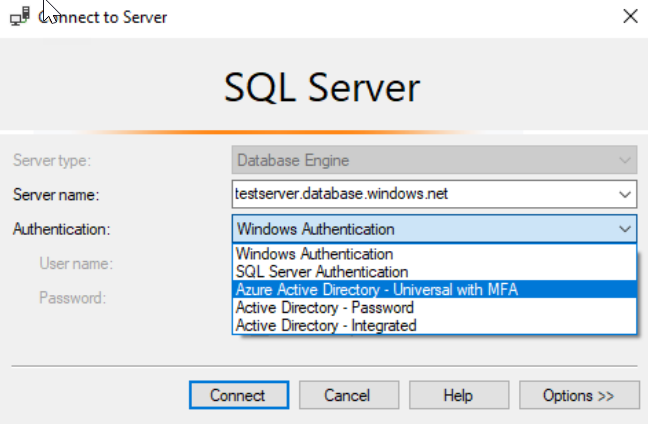Choose Windows Authentication from the open list
Image resolution: width=648 pixels, height=424 pixels.
point(314,254)
